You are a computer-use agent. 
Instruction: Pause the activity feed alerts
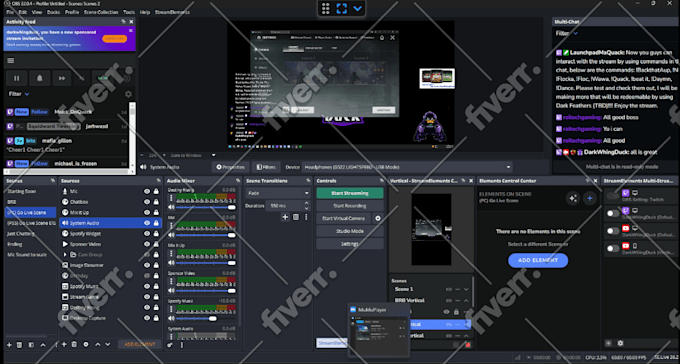(x=16, y=78)
